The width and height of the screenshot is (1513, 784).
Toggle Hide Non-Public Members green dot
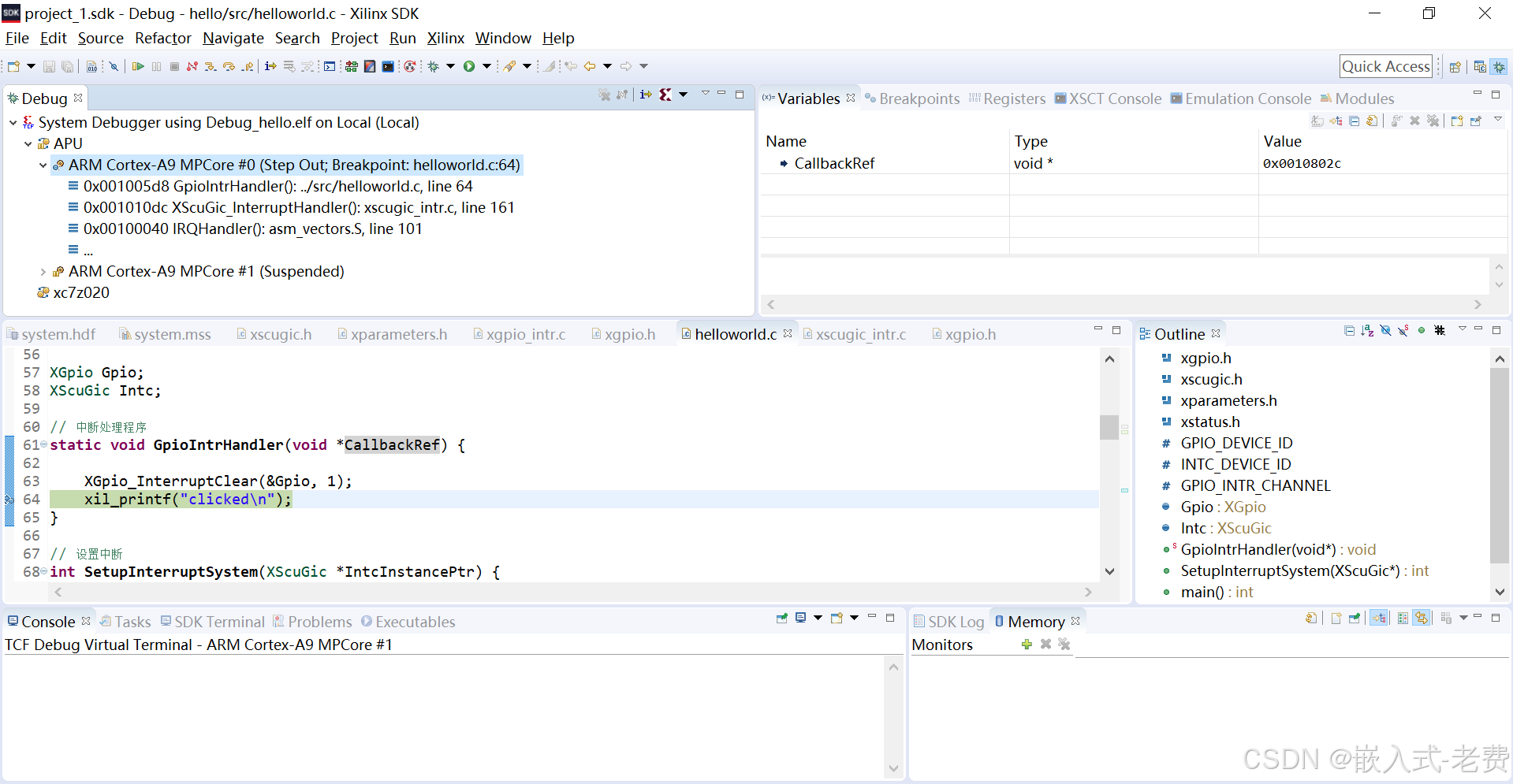tap(1422, 330)
